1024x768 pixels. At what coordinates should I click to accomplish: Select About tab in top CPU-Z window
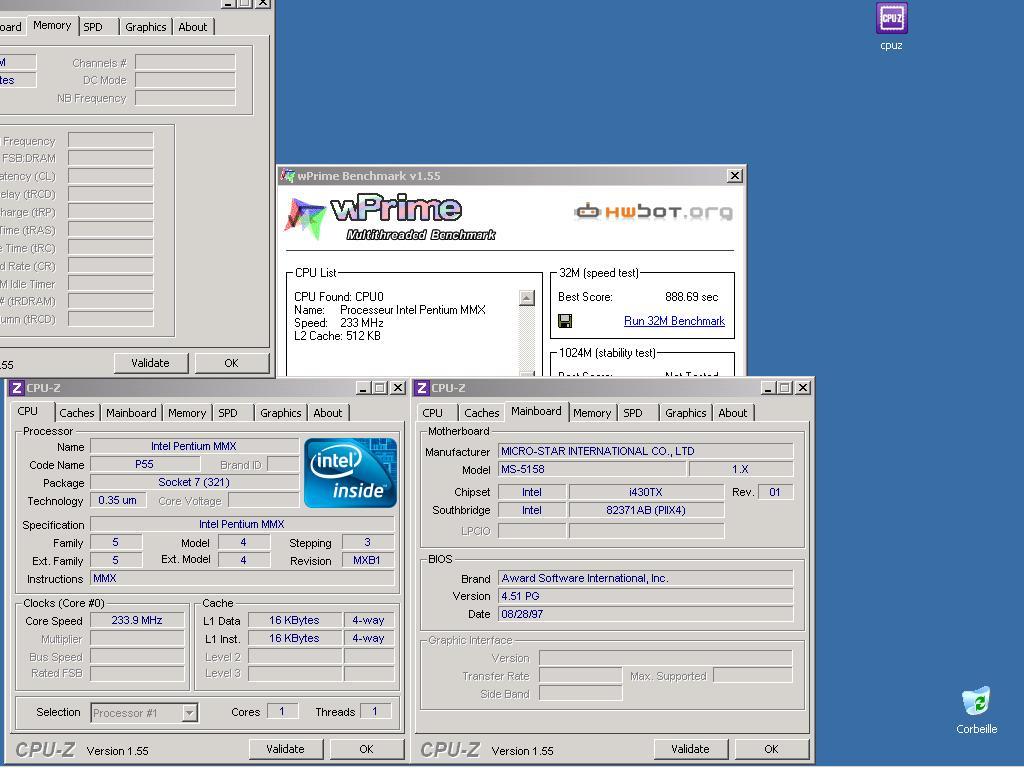pyautogui.click(x=193, y=27)
